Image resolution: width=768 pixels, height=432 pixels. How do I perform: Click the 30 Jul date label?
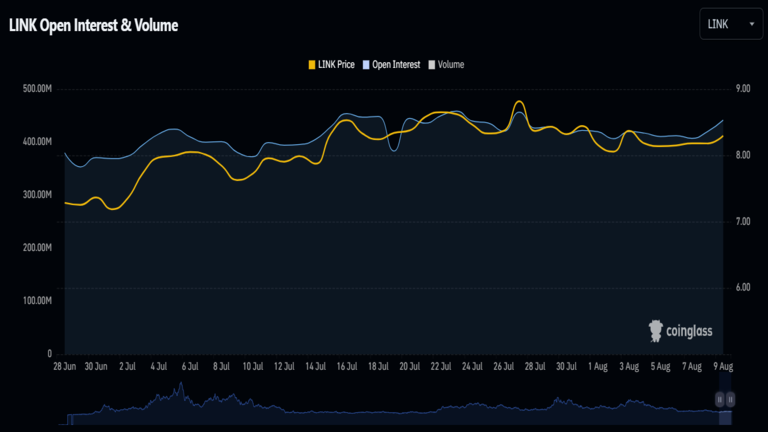(566, 366)
